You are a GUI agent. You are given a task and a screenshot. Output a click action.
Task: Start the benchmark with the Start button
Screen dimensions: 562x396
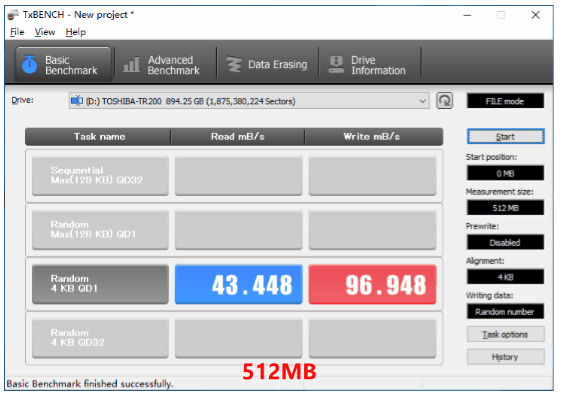[x=505, y=137]
